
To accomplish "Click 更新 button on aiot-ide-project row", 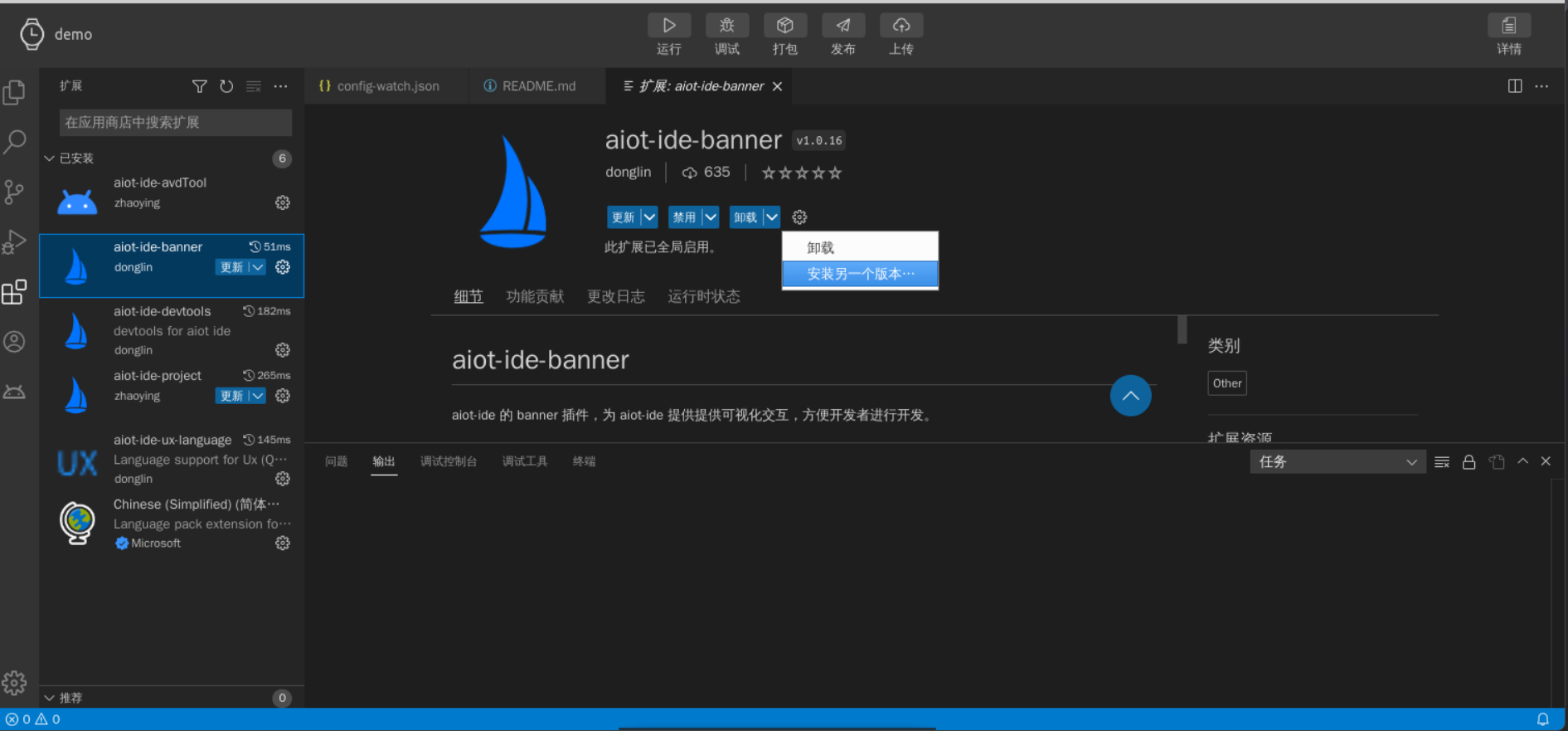I will [x=232, y=396].
